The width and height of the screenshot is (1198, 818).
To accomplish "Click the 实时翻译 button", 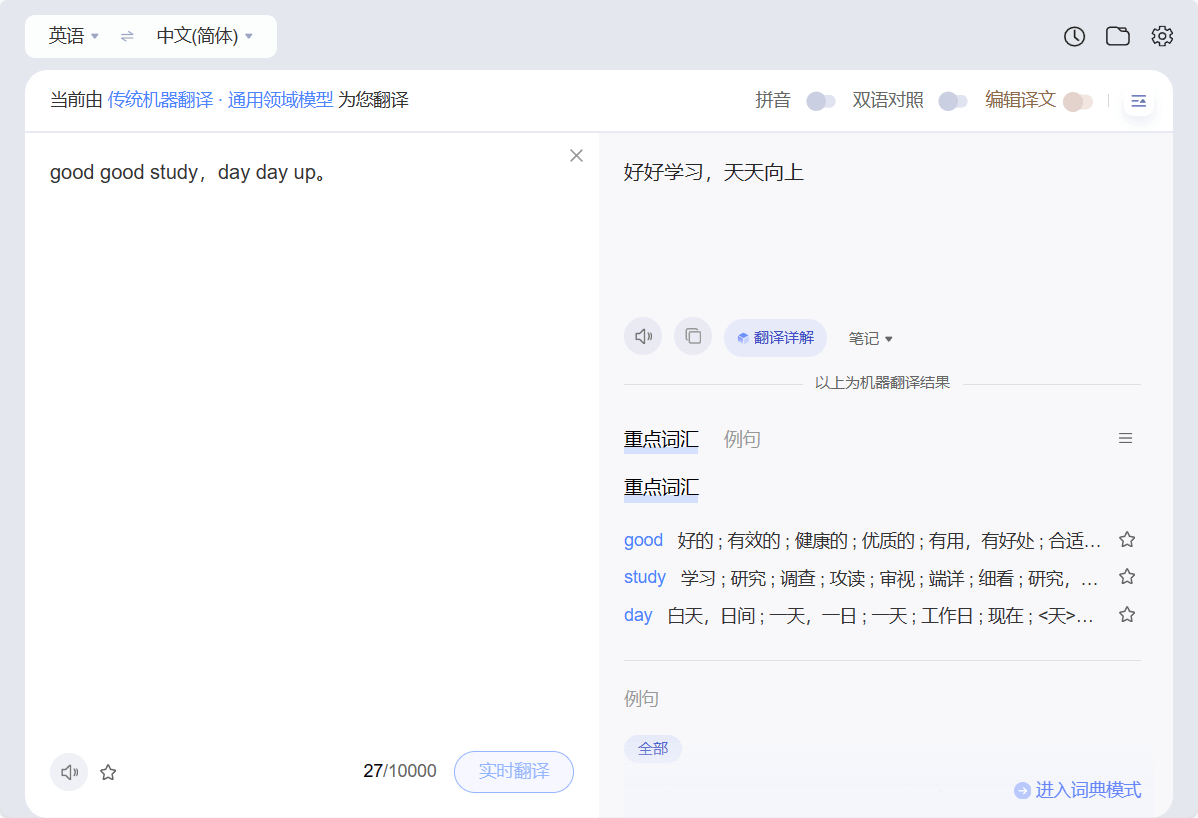I will tap(514, 772).
